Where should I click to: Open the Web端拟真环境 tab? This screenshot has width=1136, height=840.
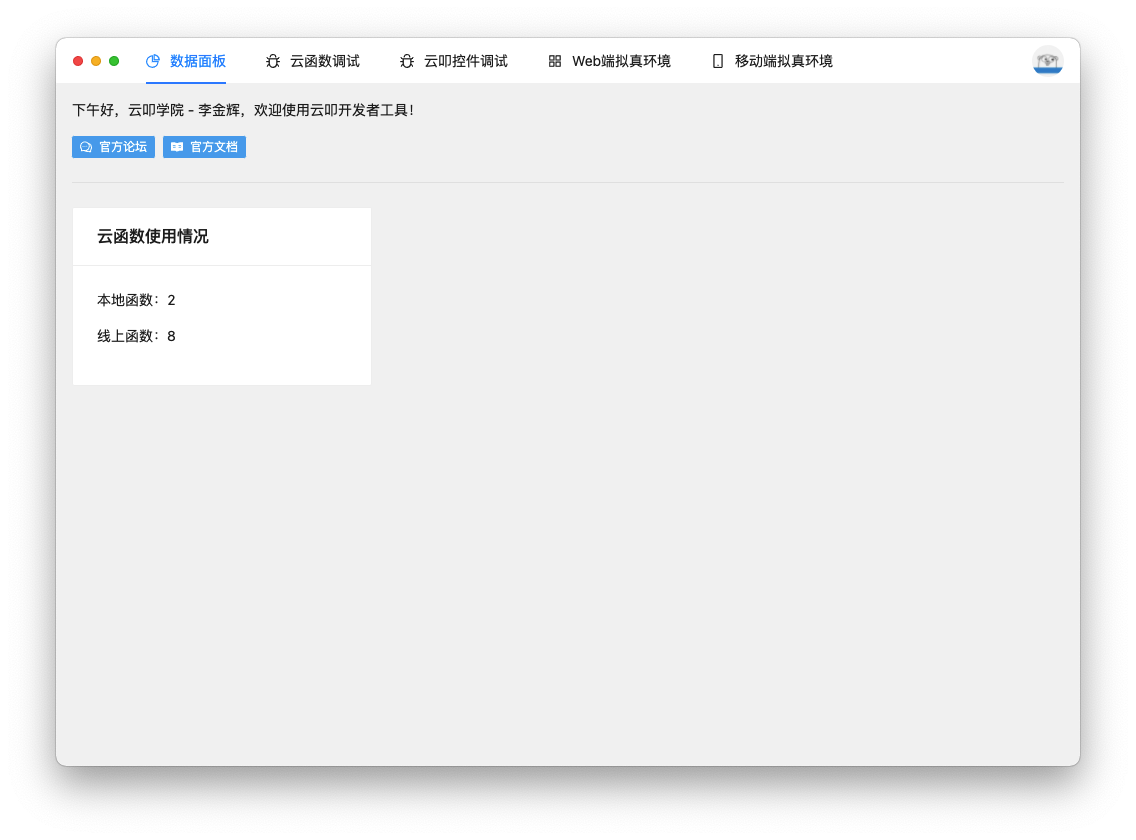(x=620, y=60)
